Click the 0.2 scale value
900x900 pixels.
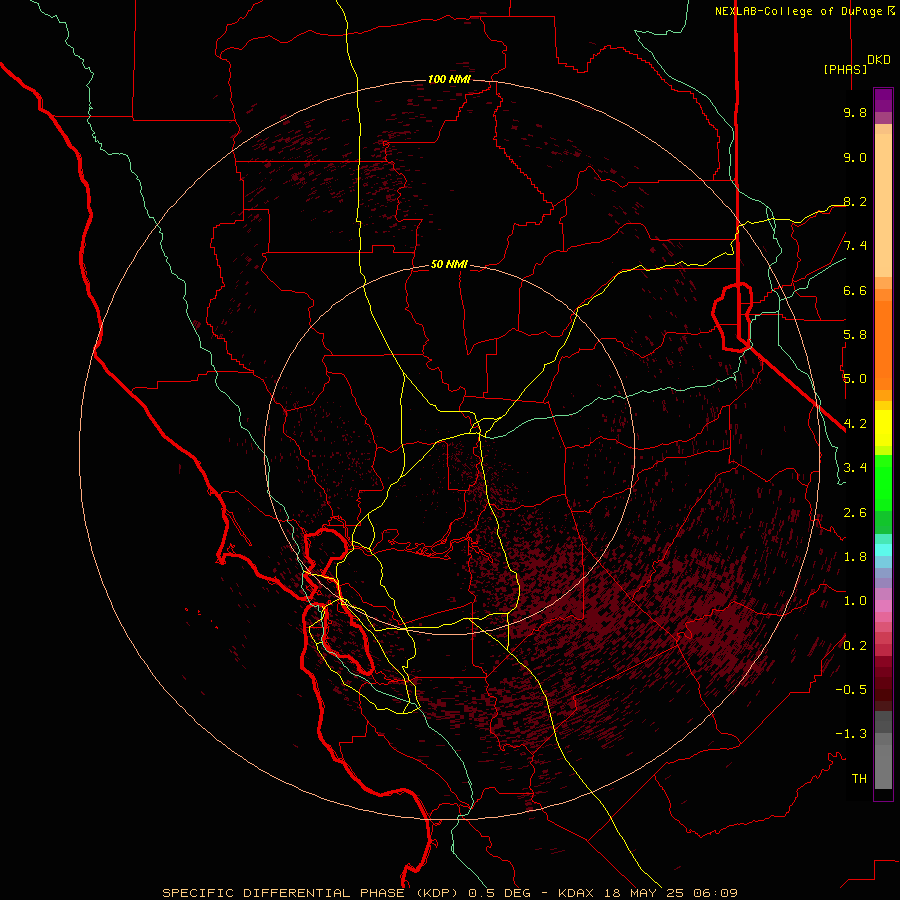[x=855, y=646]
